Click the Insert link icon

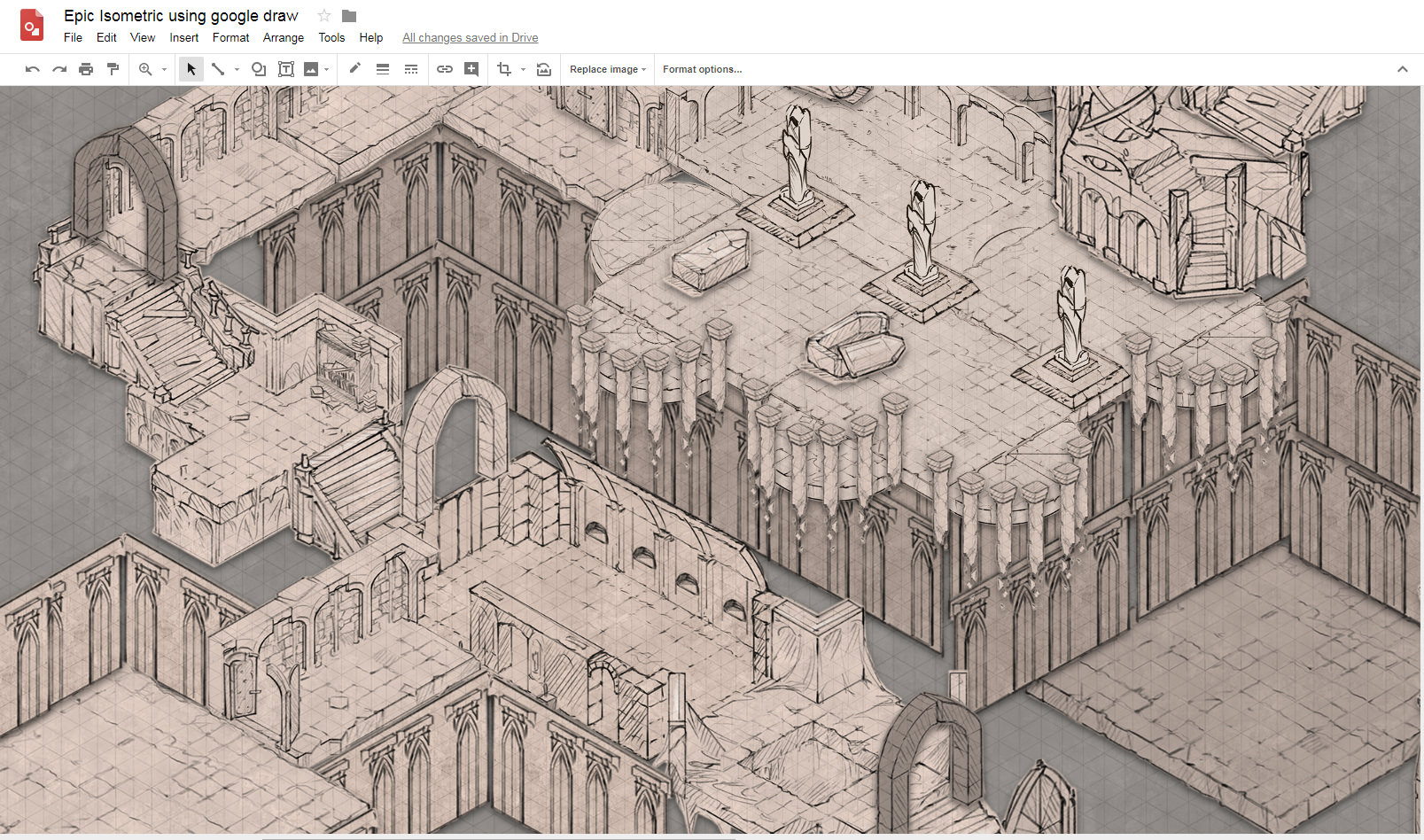(x=445, y=69)
